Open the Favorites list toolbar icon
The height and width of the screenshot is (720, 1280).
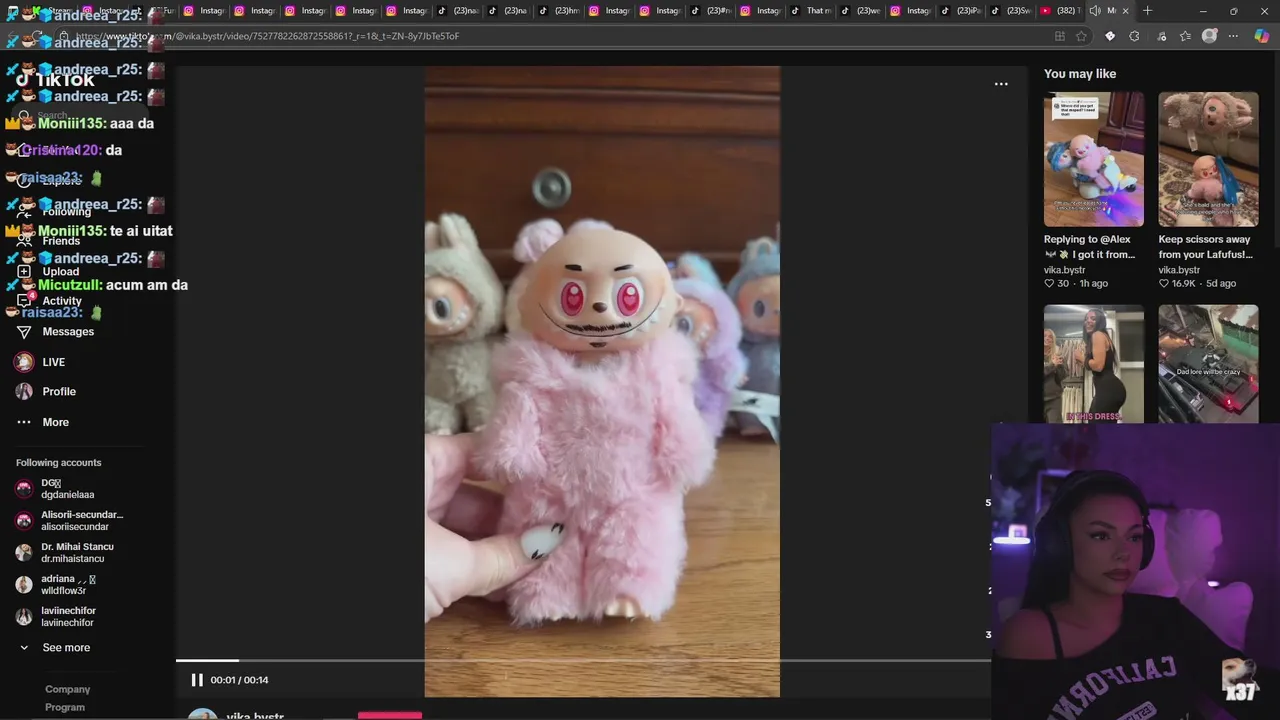click(x=1185, y=36)
